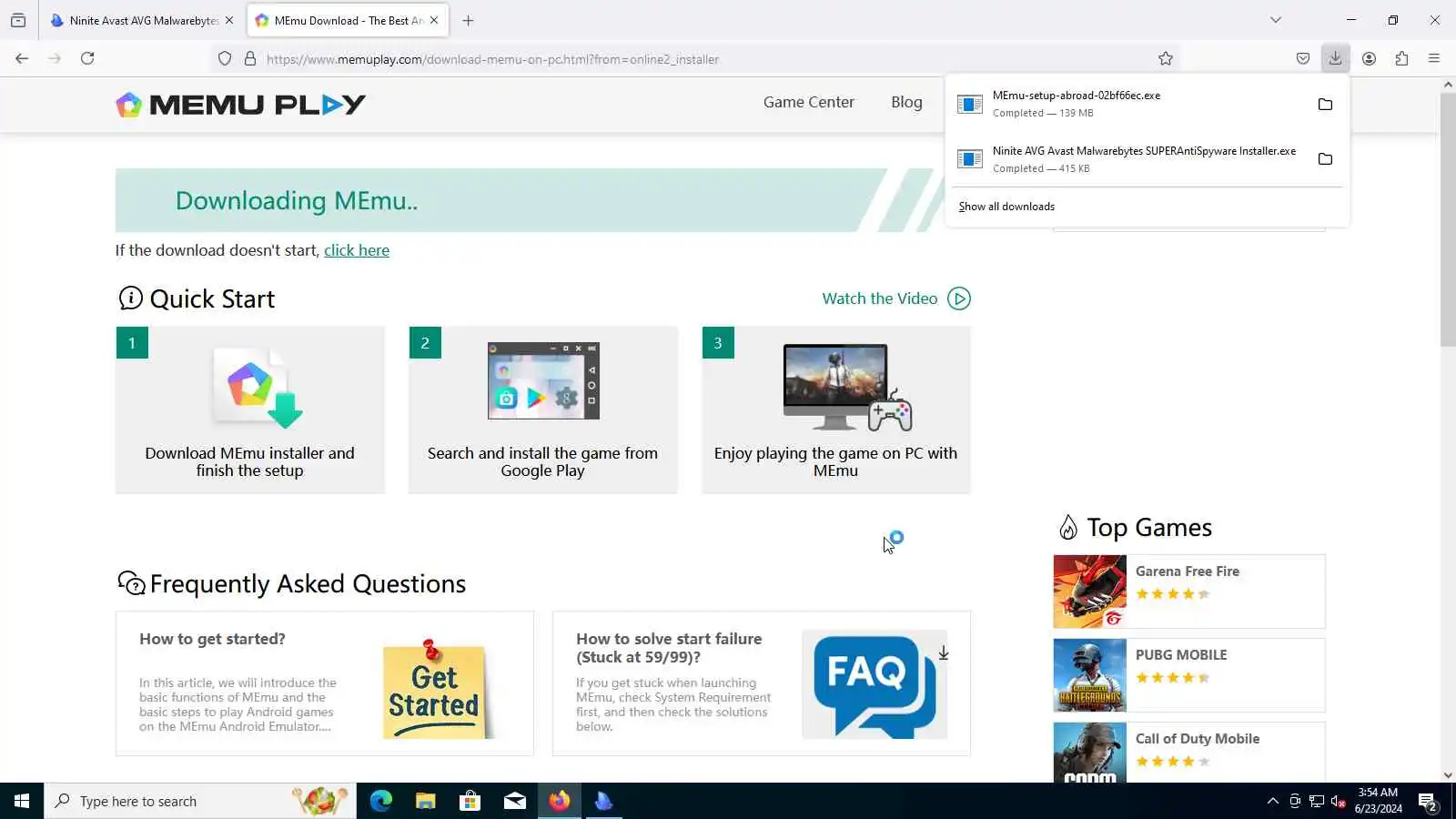Click the Call of Duty Mobile title
Screen dimensions: 1456x819
tap(1198, 739)
